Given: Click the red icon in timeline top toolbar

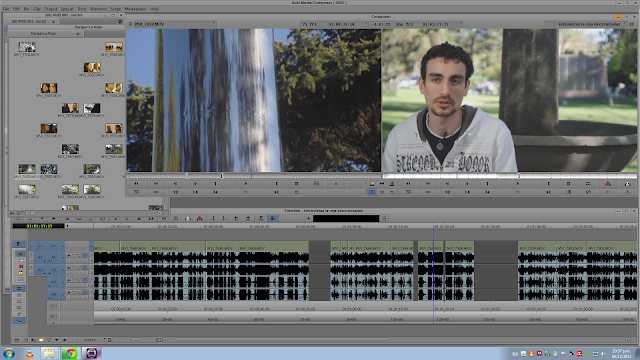Looking at the screenshot, I should (x=200, y=218).
